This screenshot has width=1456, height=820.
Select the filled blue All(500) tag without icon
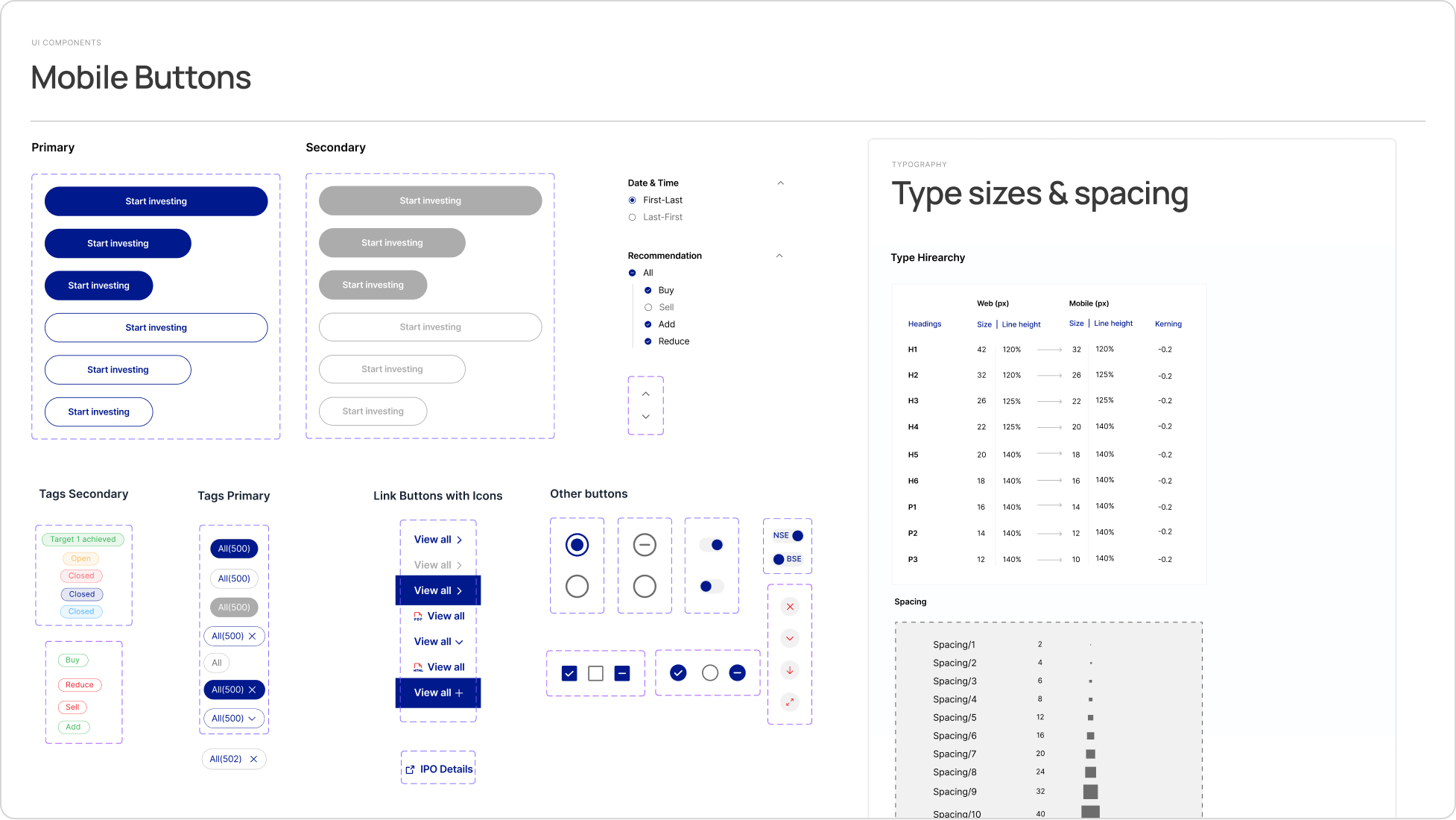[x=234, y=549]
